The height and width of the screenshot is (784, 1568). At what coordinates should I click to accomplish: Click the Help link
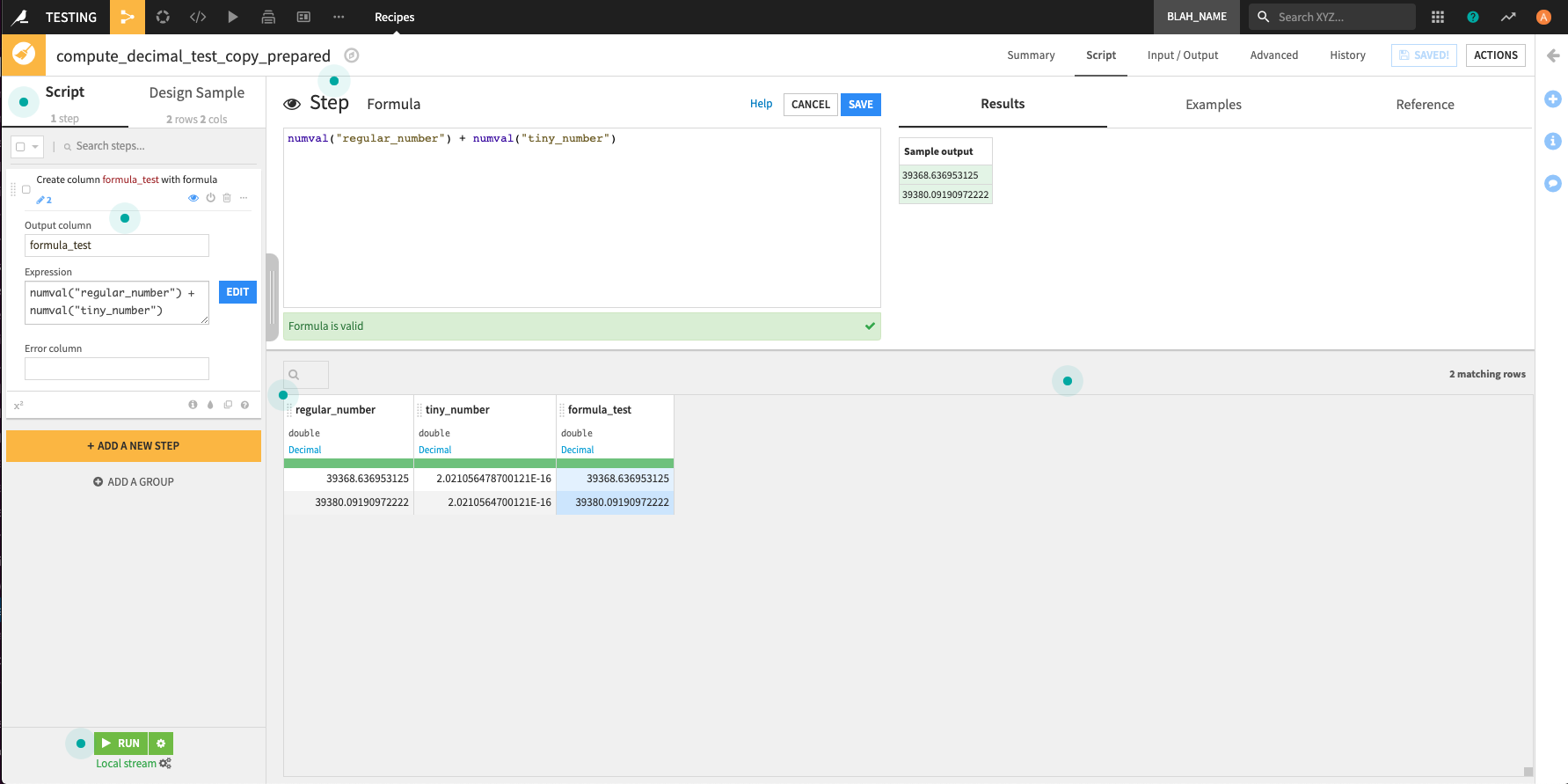[761, 104]
